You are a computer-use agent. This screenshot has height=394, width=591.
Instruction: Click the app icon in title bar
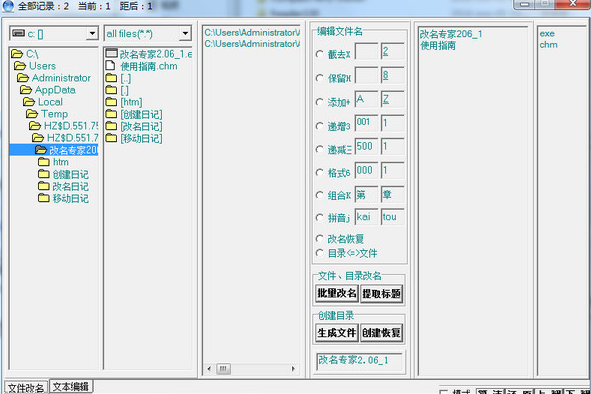(x=8, y=6)
